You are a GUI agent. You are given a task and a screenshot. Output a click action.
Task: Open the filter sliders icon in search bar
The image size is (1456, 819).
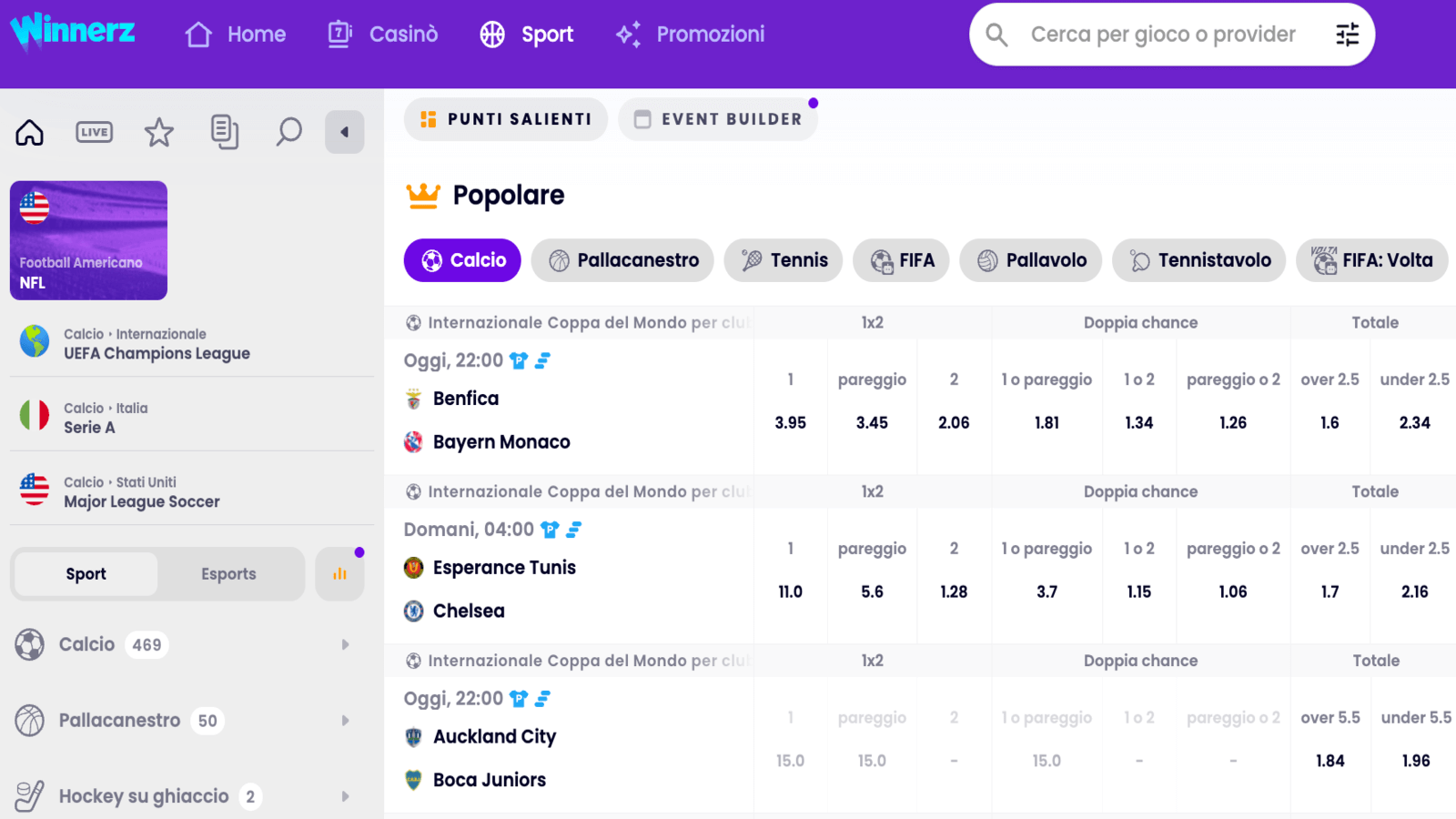coord(1347,35)
